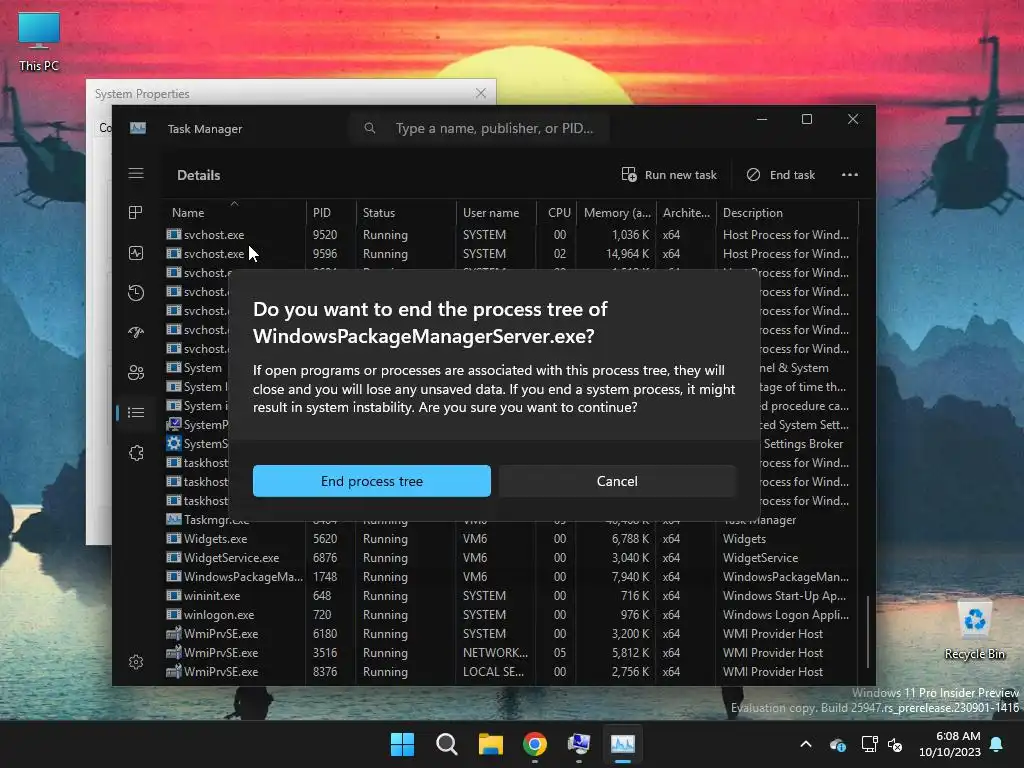This screenshot has height=768, width=1024.
Task: Select the winlogon.exe process row
Action: pyautogui.click(x=511, y=615)
